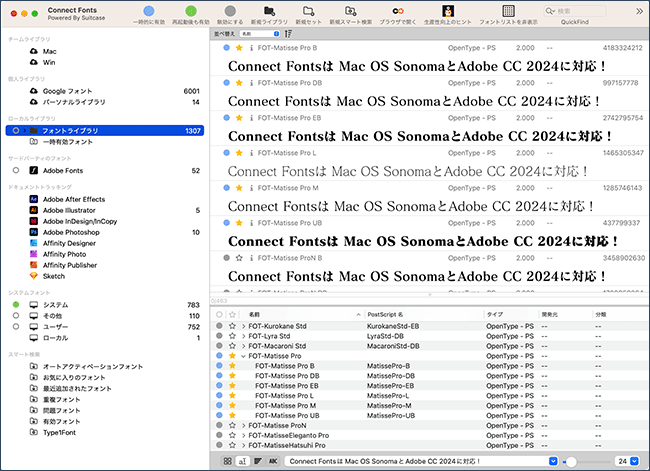The width and height of the screenshot is (650, 471).
Task: Sort by 分類 column header
Action: (620, 315)
